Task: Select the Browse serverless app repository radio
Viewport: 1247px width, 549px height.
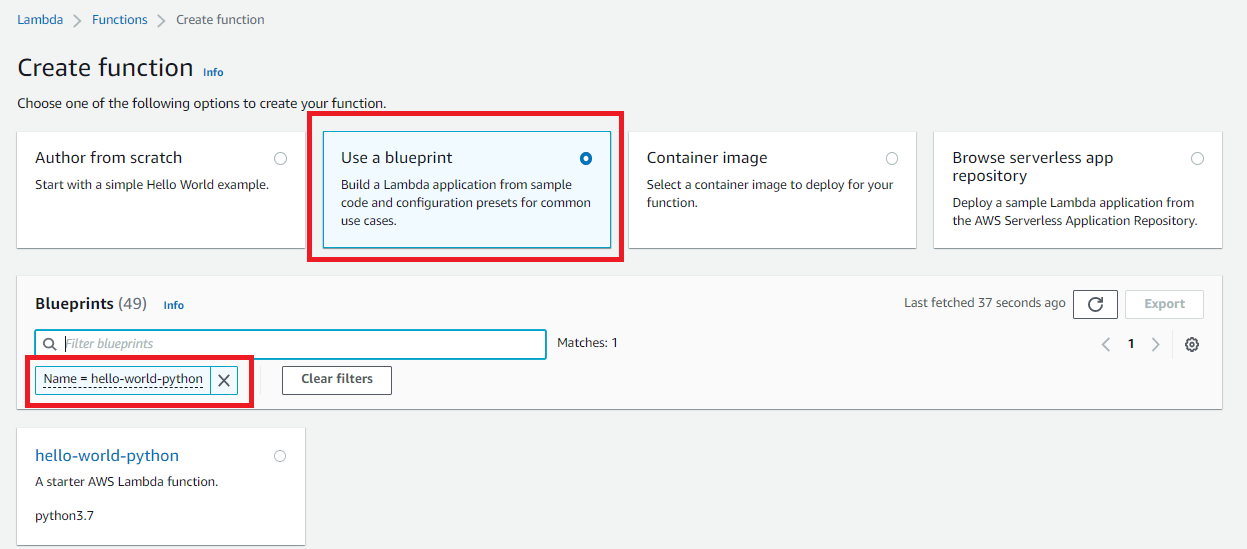Action: point(1197,158)
